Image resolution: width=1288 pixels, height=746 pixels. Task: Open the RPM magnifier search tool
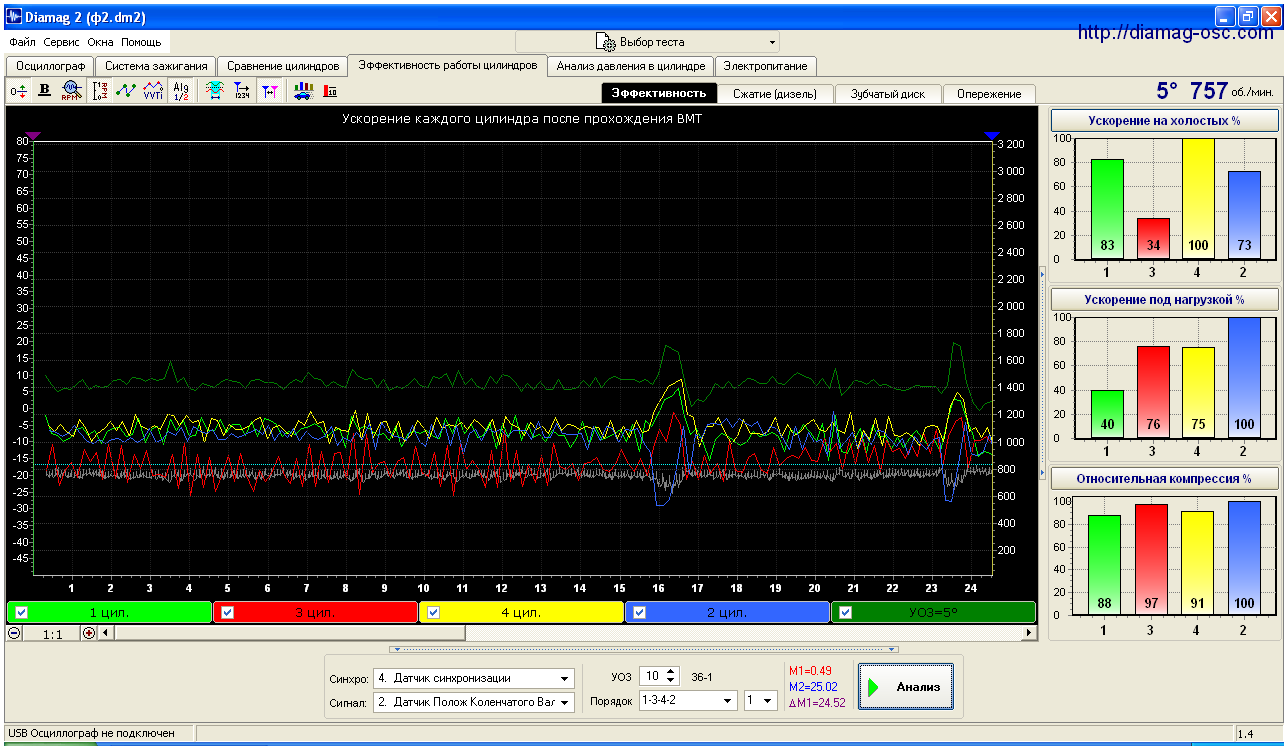click(71, 91)
